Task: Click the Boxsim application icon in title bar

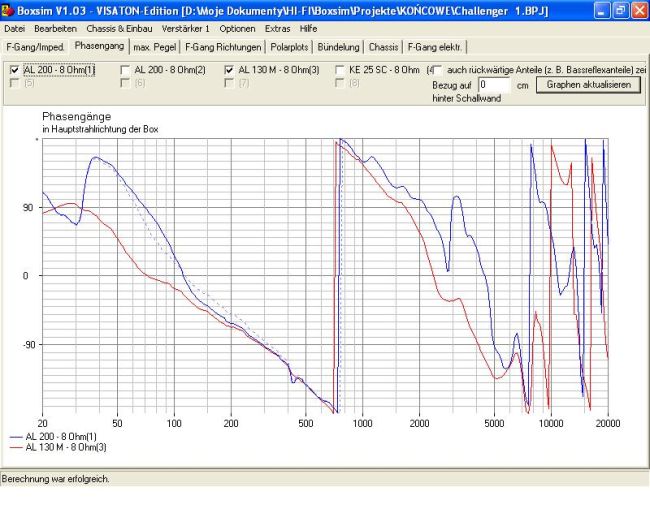Action: coord(7,10)
